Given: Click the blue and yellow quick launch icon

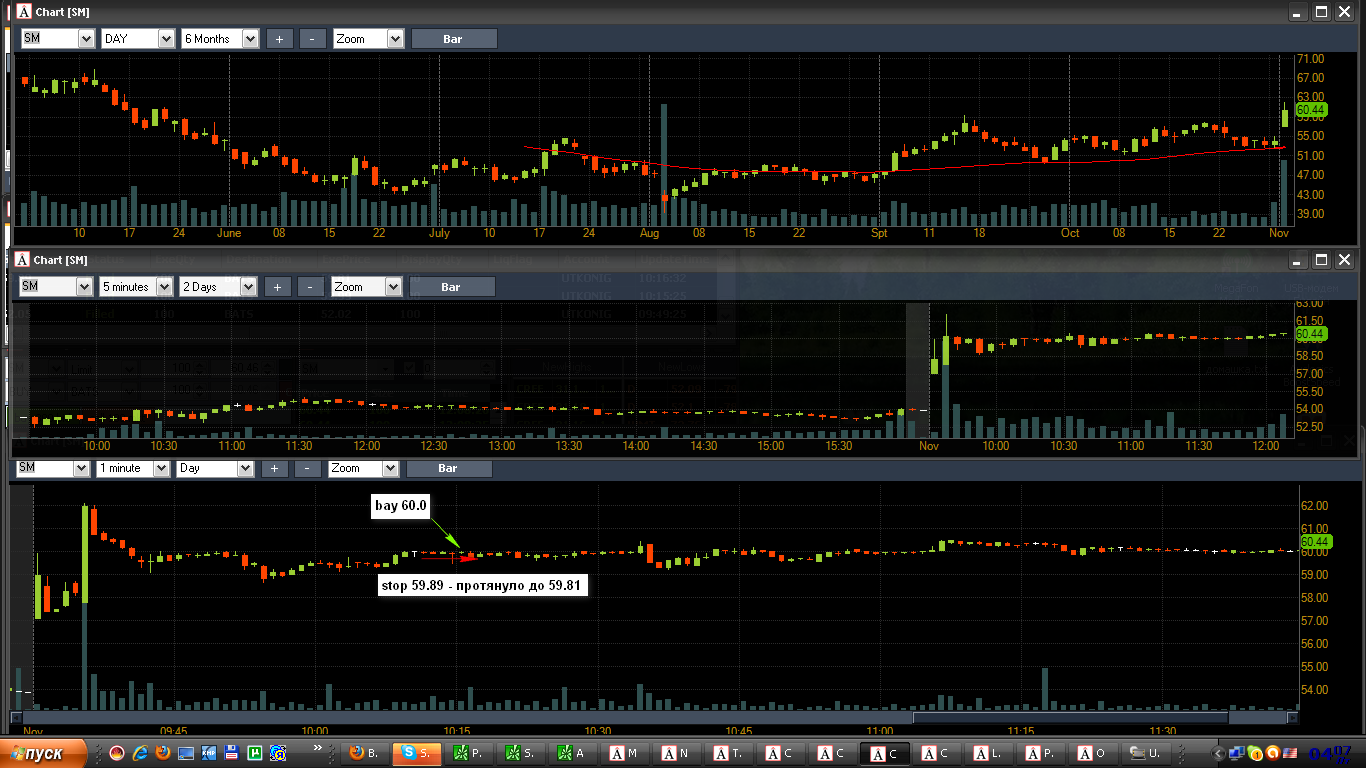Looking at the screenshot, I should (278, 753).
